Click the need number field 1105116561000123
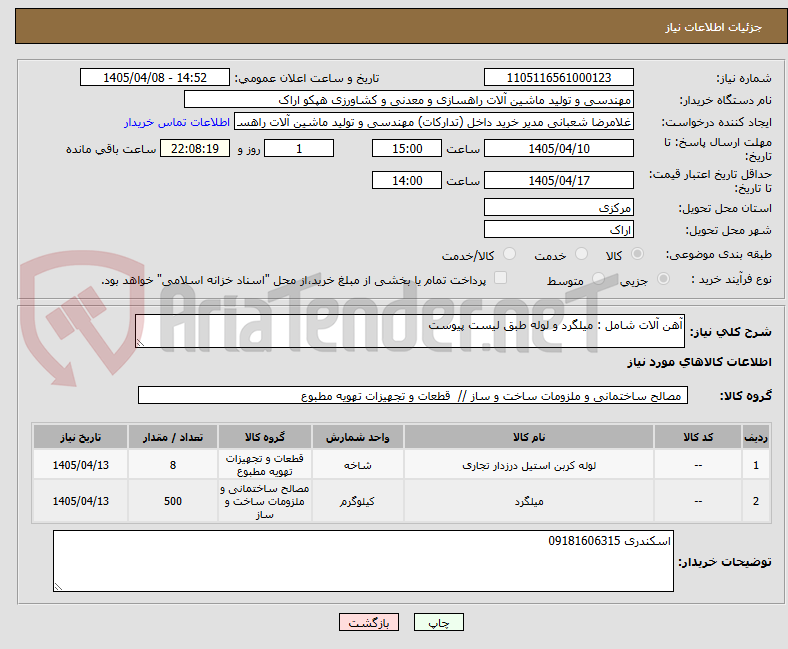788x649 pixels. pos(559,77)
